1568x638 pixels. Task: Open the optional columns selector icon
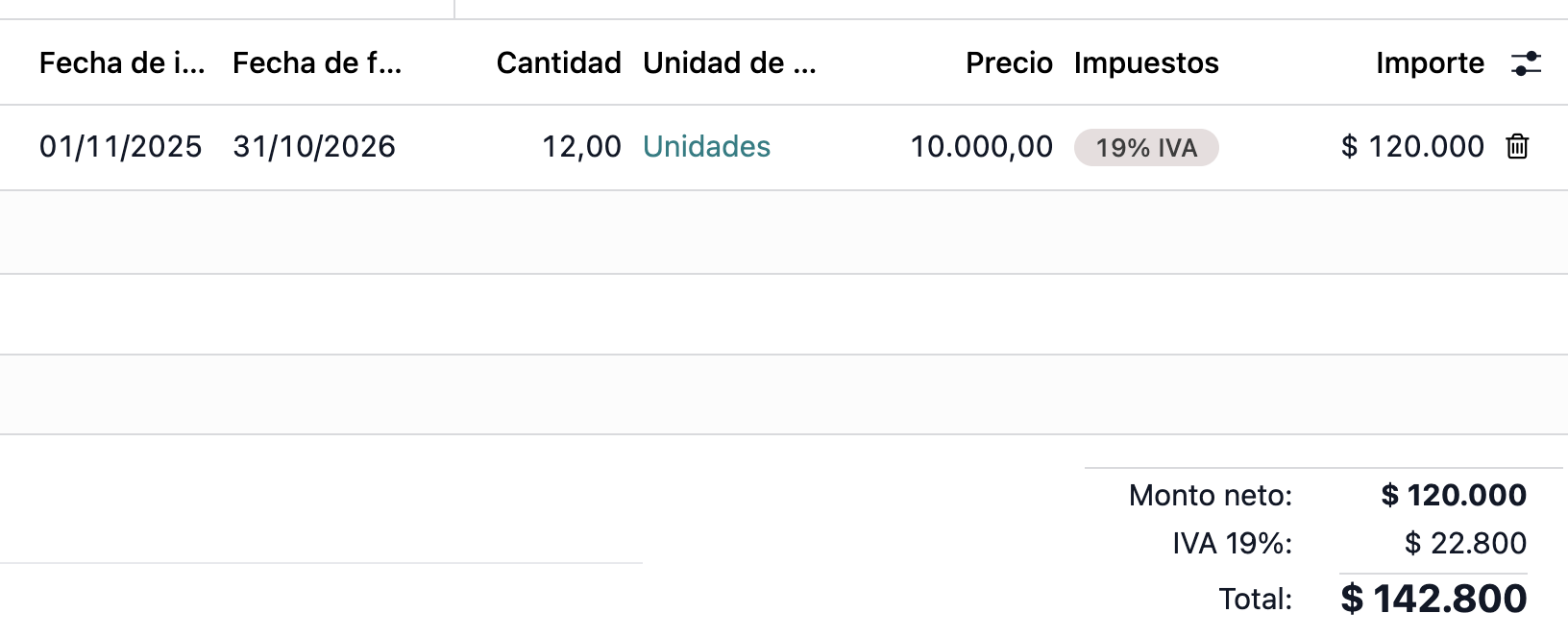tap(1527, 63)
